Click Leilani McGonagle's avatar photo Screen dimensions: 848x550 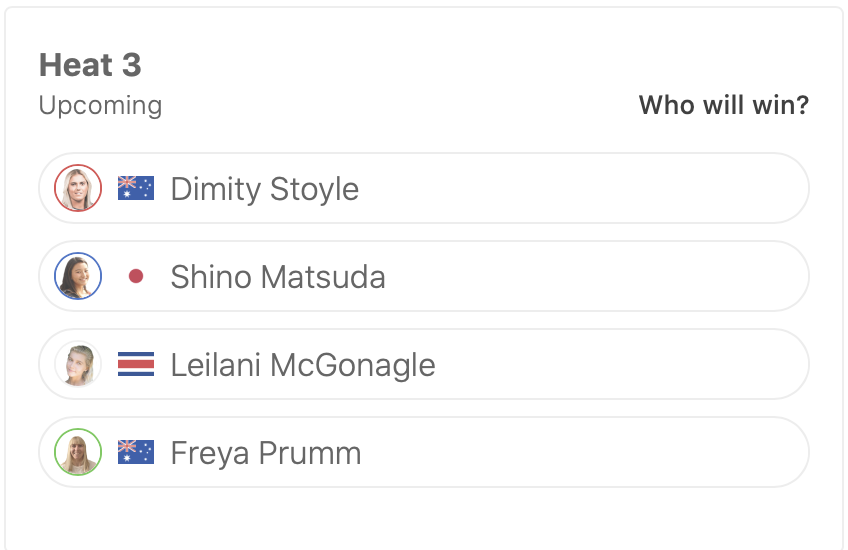click(x=78, y=364)
